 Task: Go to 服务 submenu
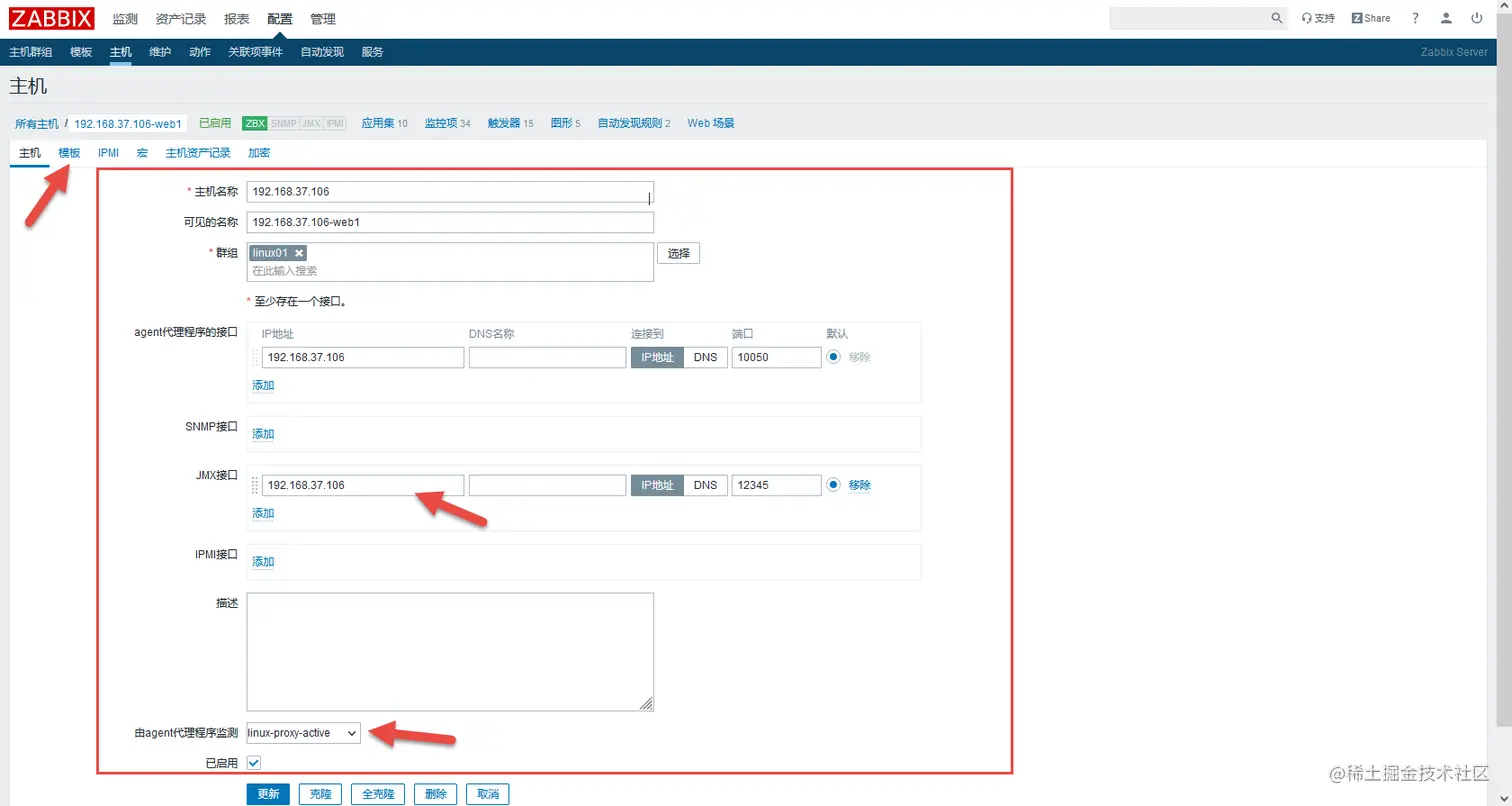[372, 52]
